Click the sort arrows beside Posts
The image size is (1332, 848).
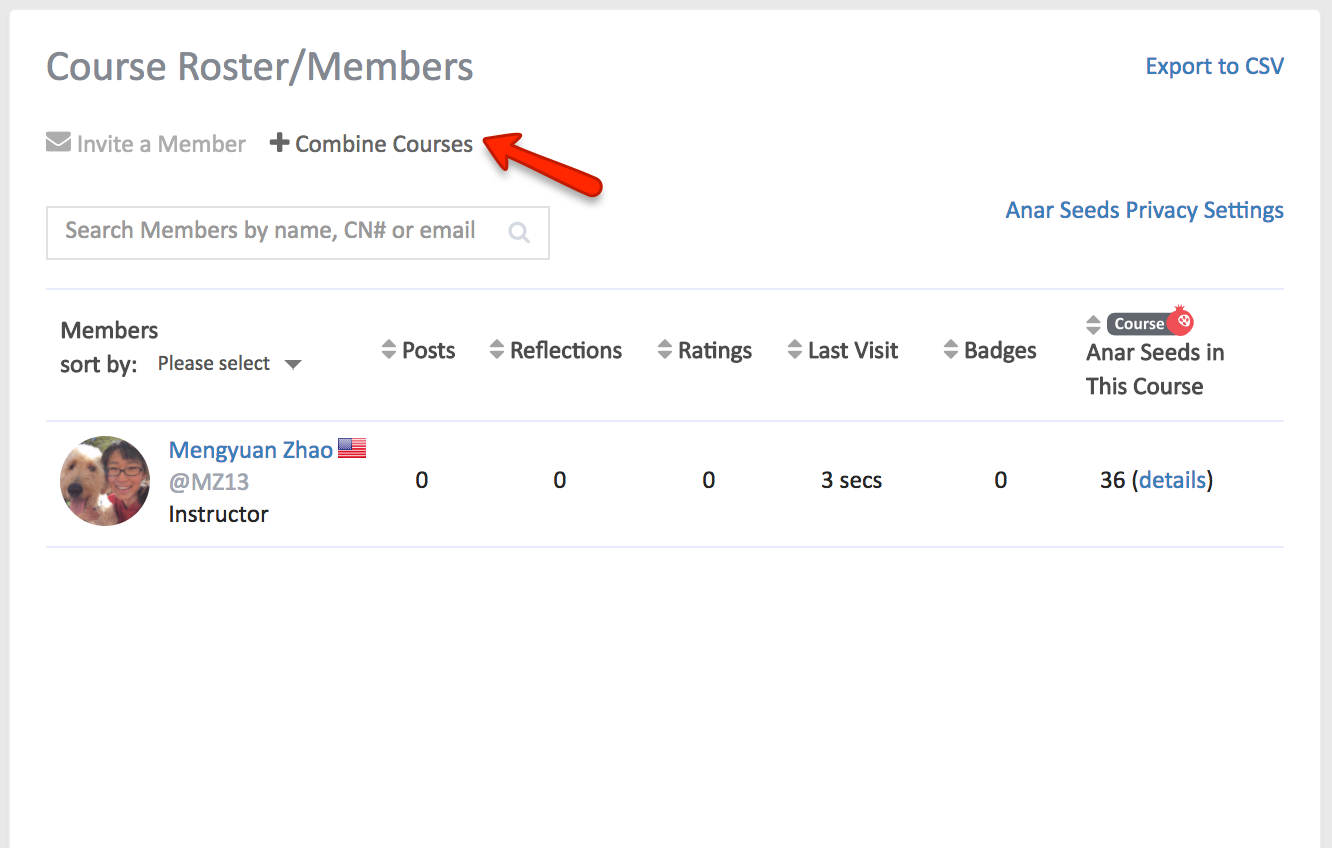pyautogui.click(x=389, y=350)
